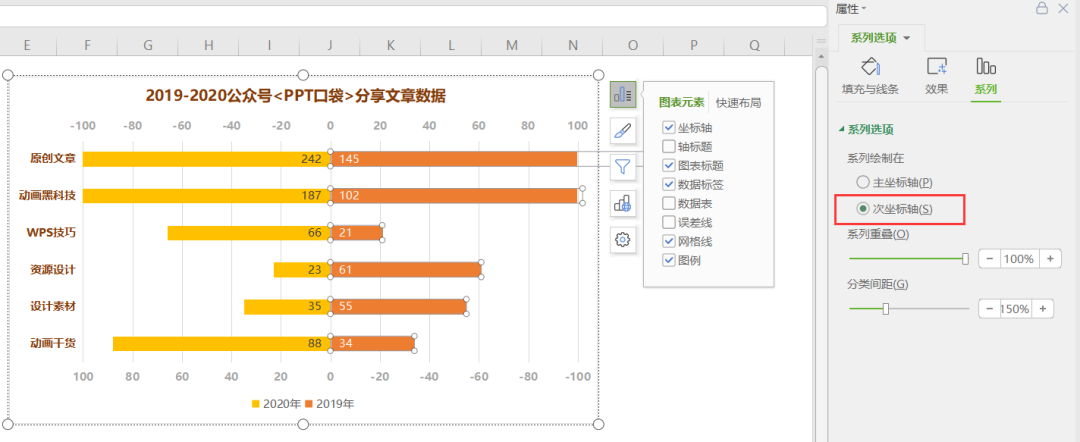Click the 分类间距 slider handle
Screen dimensions: 1080x442
coord(886,308)
